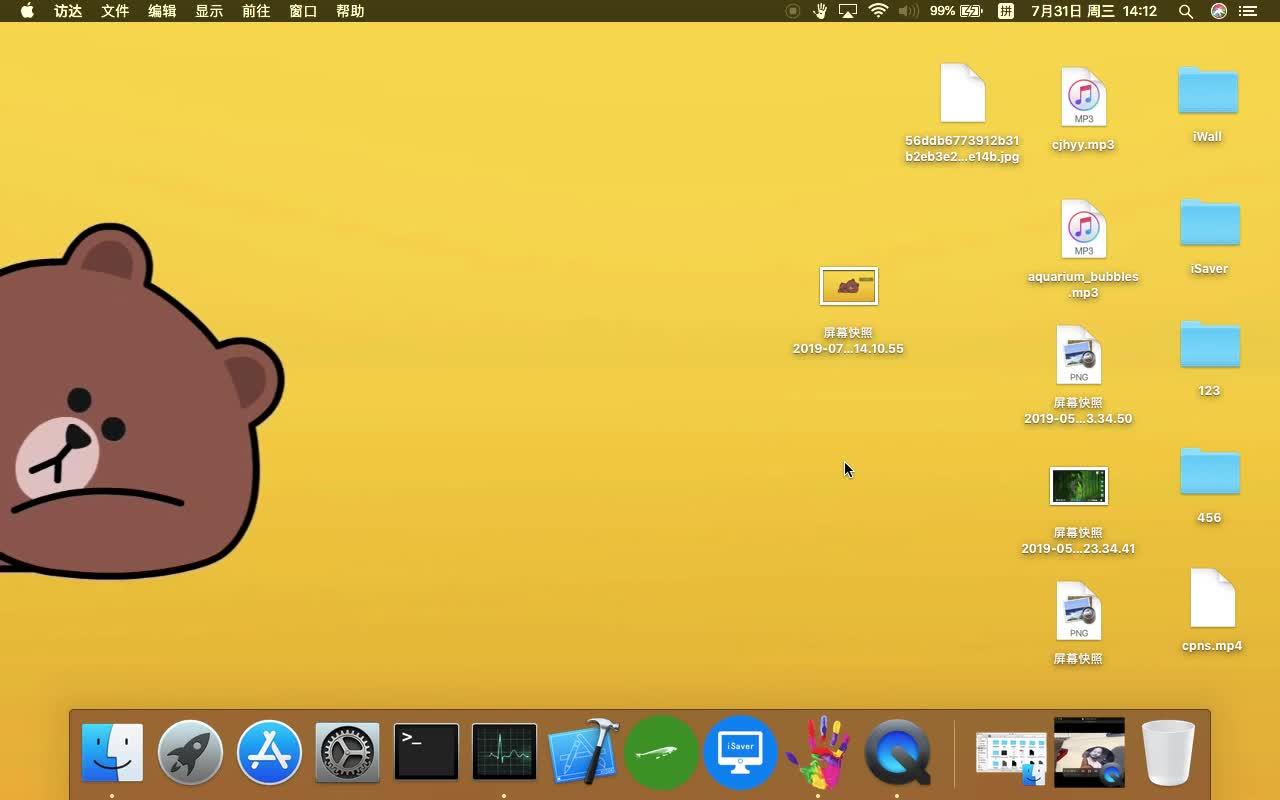Click the AirPlay display icon
The height and width of the screenshot is (800, 1280).
[848, 11]
